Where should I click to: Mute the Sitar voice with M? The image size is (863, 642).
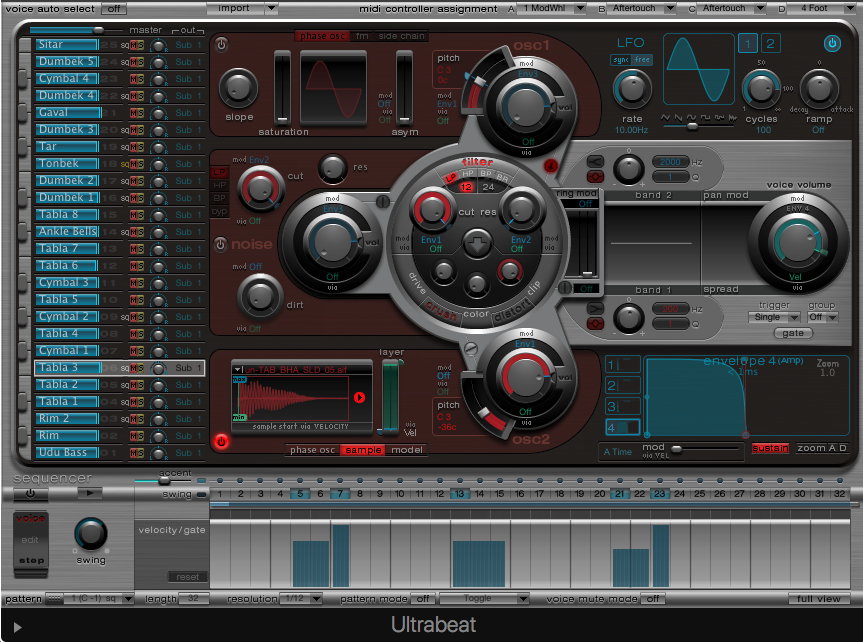[x=133, y=45]
